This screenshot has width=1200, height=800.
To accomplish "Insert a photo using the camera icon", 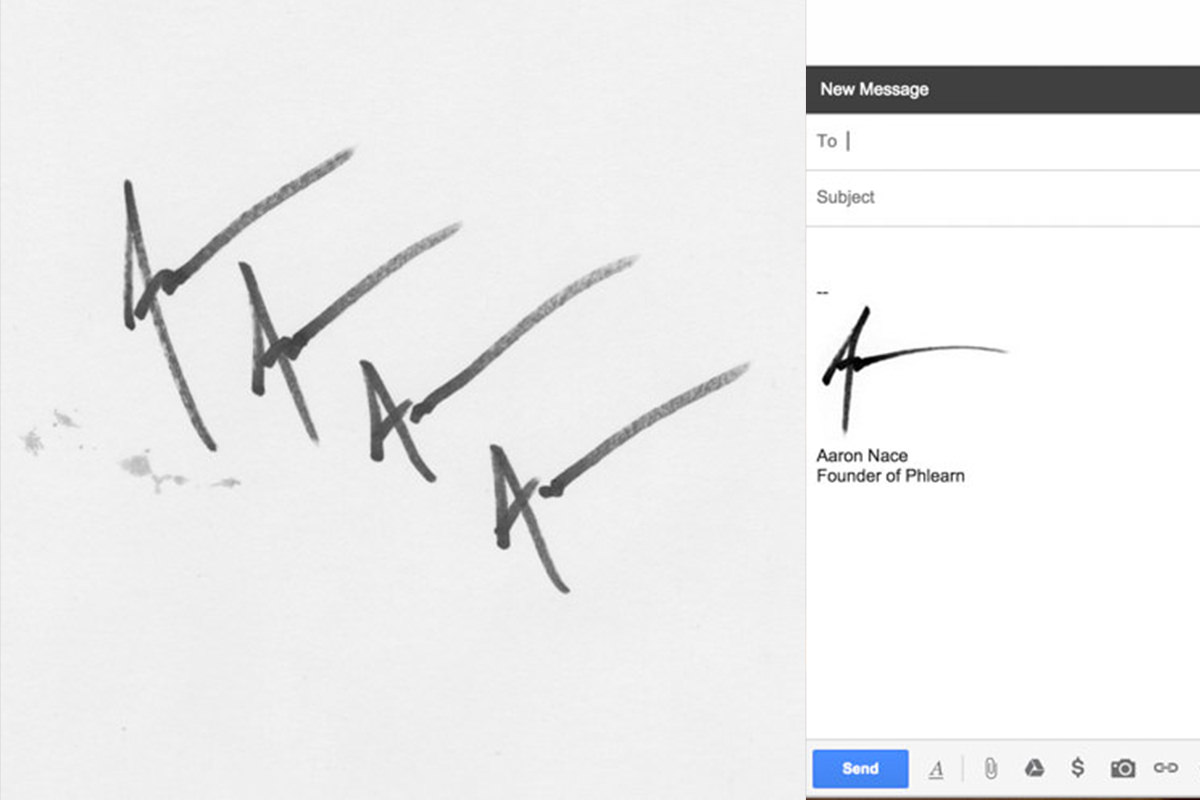I will coord(1123,768).
